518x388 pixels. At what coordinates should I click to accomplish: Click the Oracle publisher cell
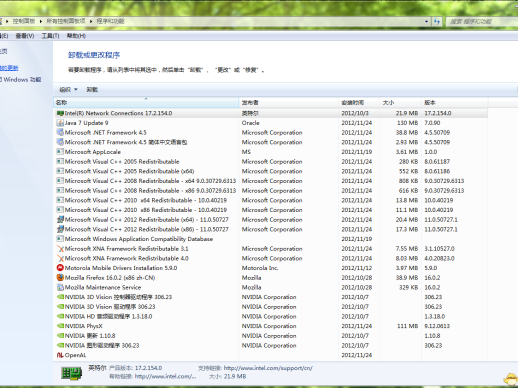click(251, 123)
